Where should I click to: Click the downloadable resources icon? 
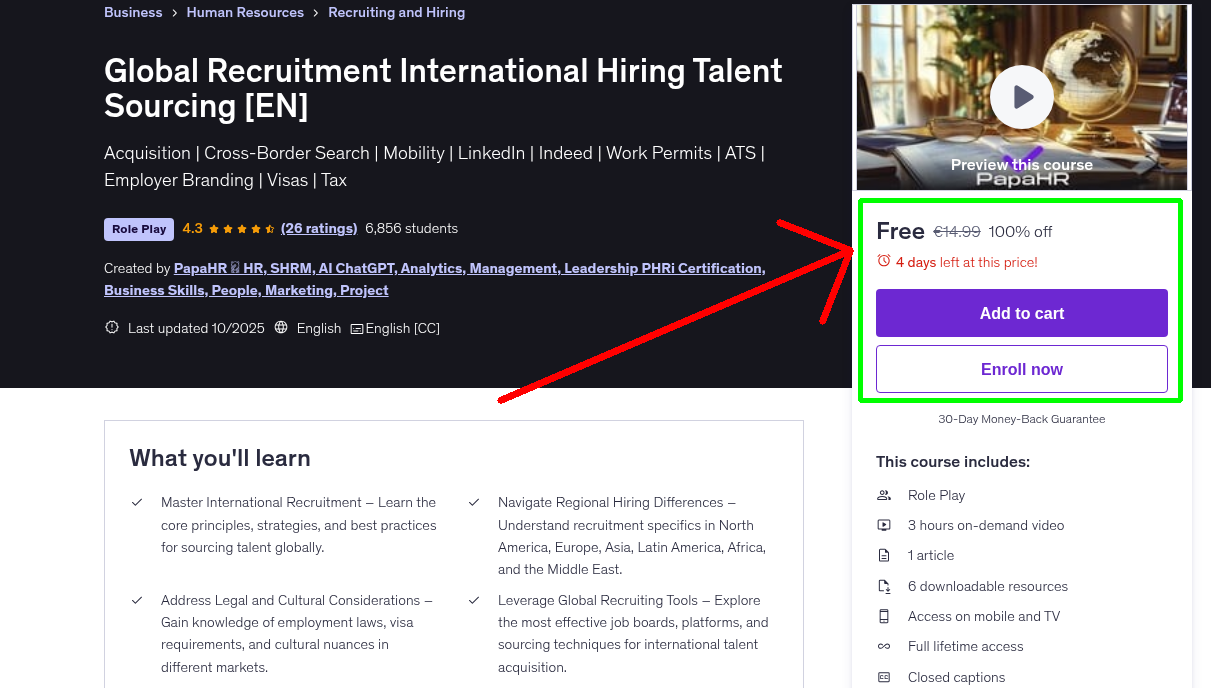(884, 586)
